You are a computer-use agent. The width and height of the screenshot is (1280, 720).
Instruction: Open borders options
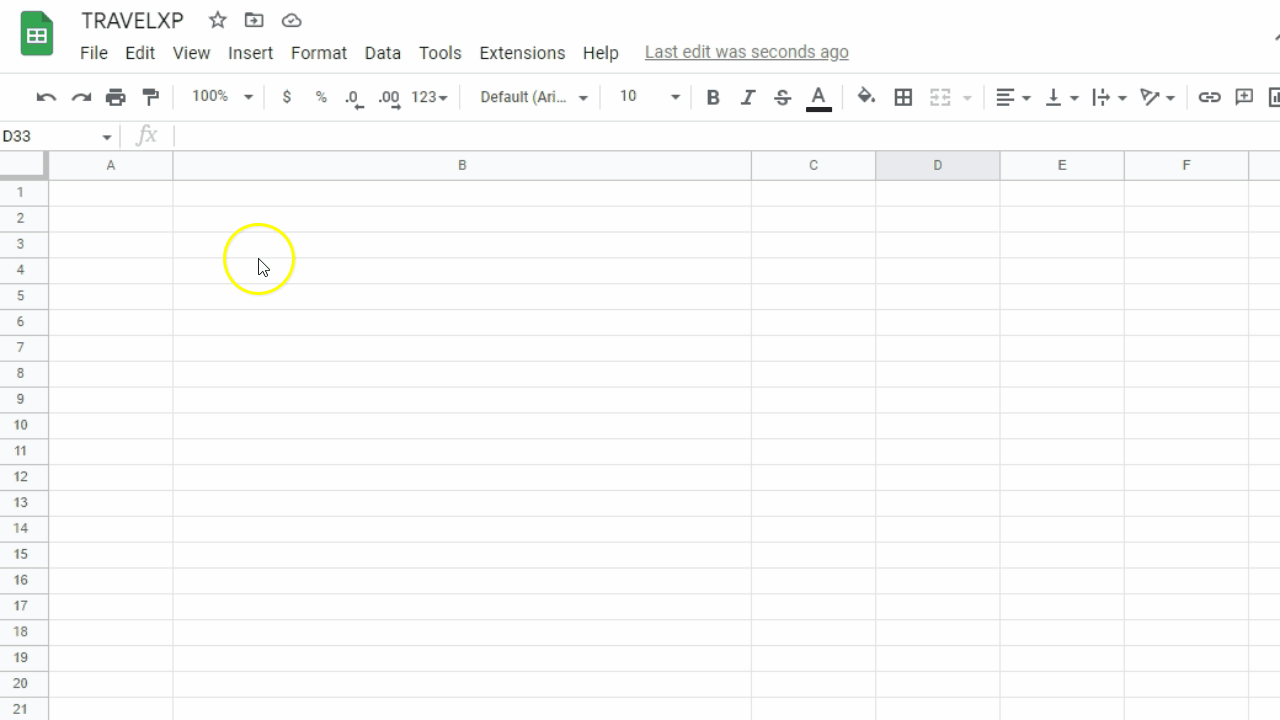click(903, 97)
